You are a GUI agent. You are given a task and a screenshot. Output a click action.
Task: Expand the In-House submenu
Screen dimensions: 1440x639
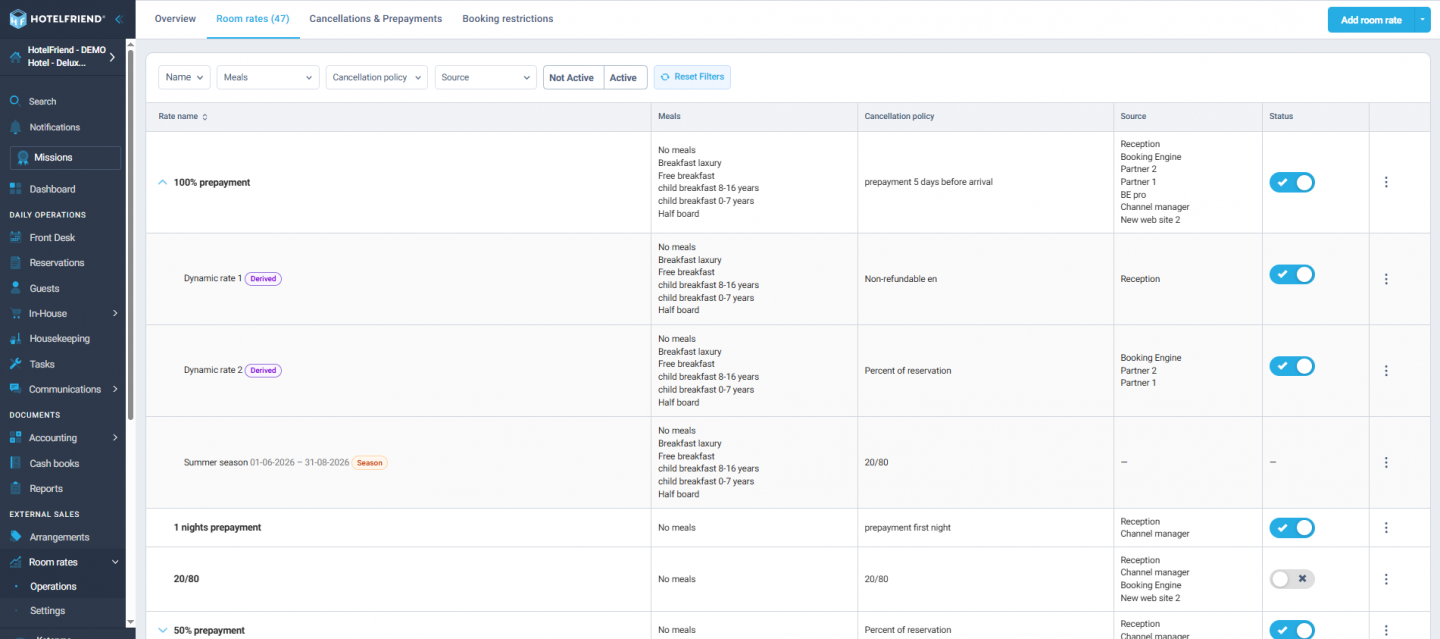[115, 314]
